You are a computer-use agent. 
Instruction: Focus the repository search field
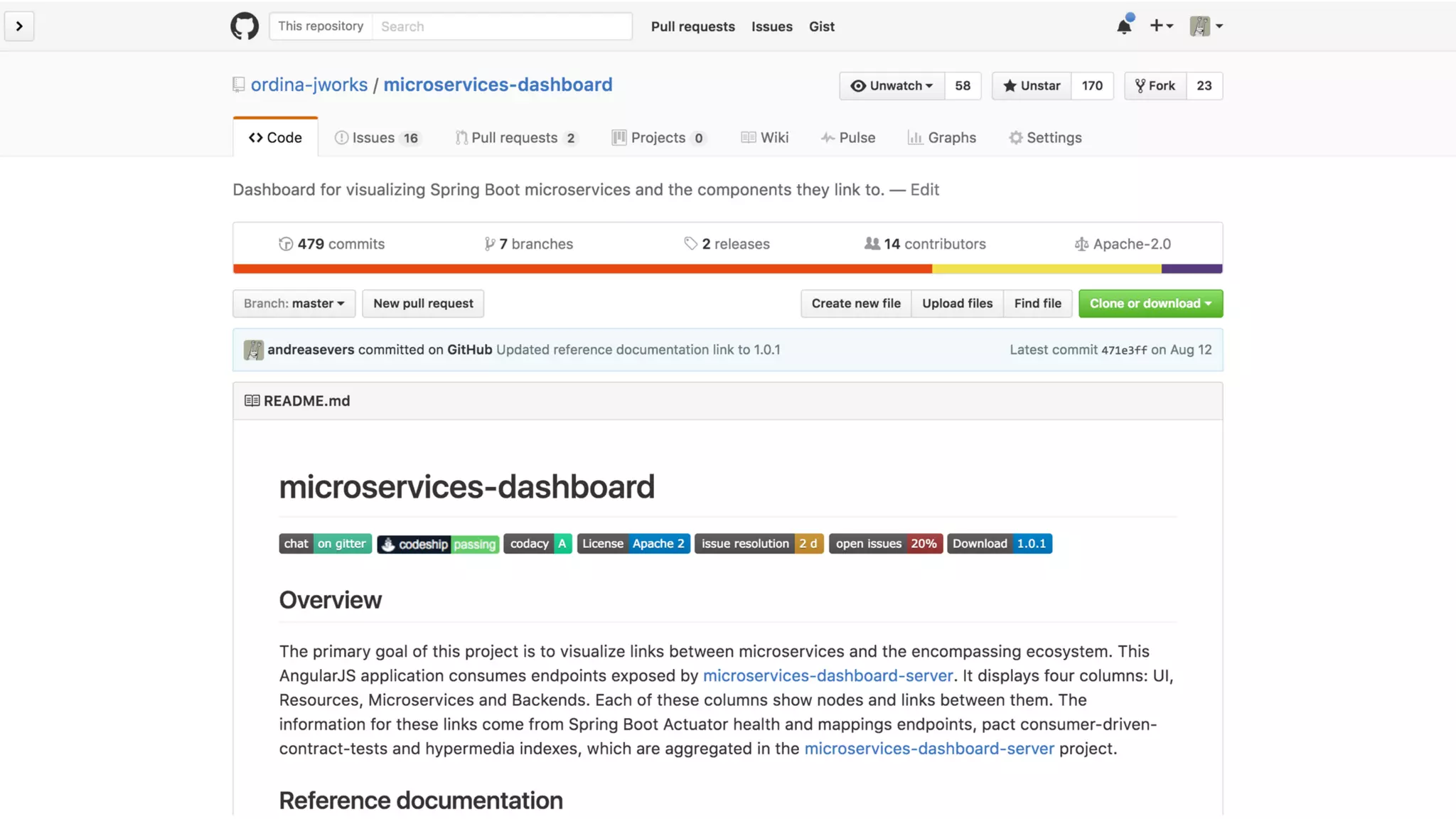501,26
